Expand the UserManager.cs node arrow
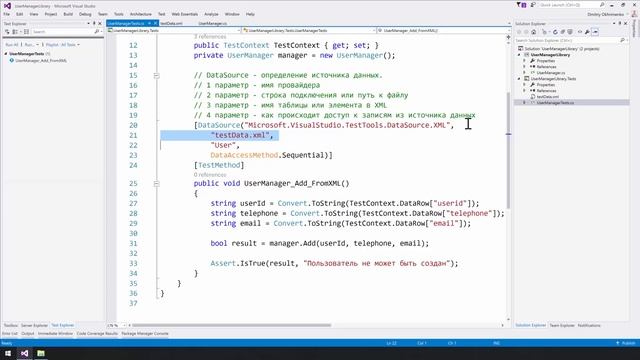The height and width of the screenshot is (360, 640). [x=525, y=73]
